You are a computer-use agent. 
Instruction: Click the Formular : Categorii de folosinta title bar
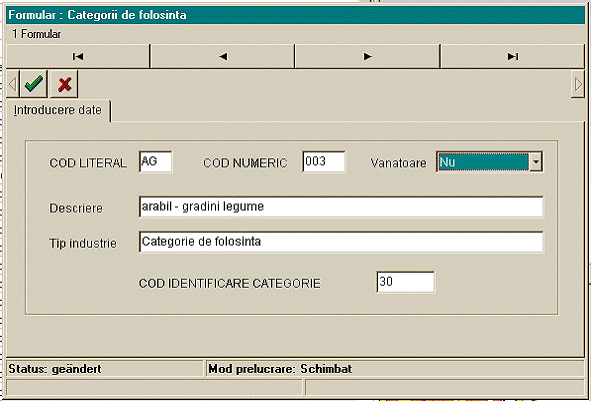tap(295, 15)
